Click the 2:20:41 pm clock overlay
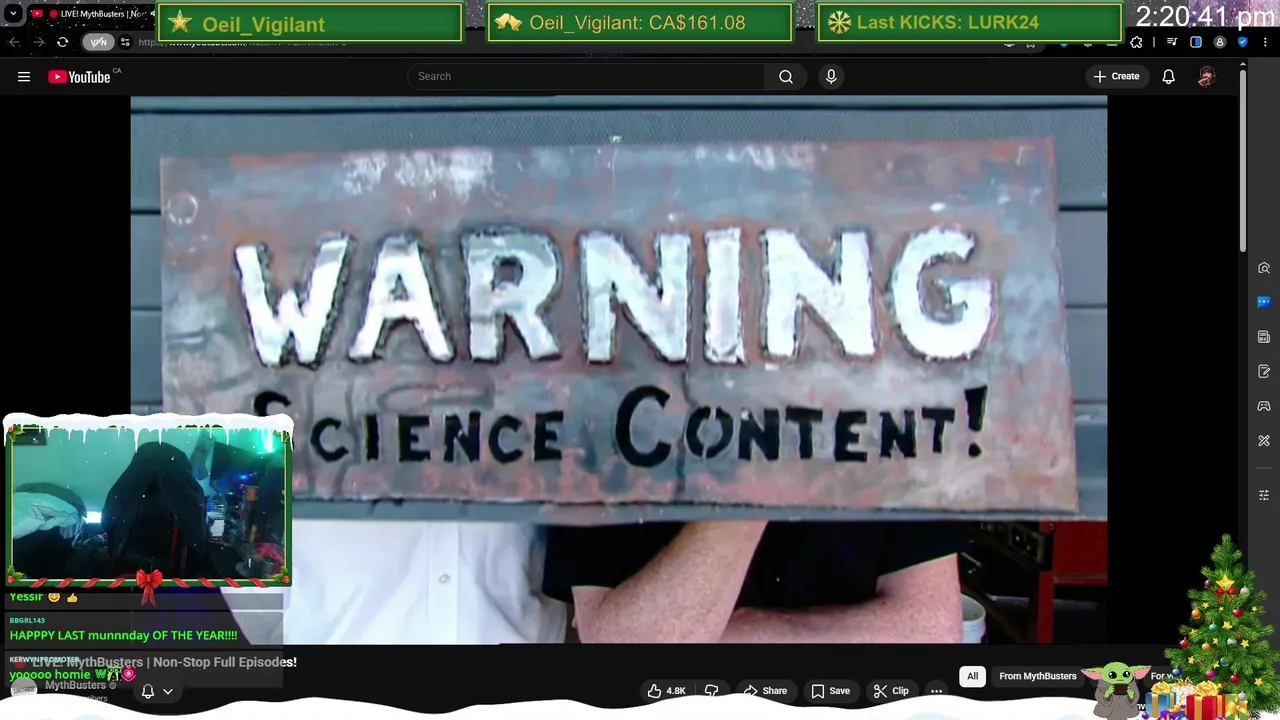The height and width of the screenshot is (720, 1280). [1204, 16]
